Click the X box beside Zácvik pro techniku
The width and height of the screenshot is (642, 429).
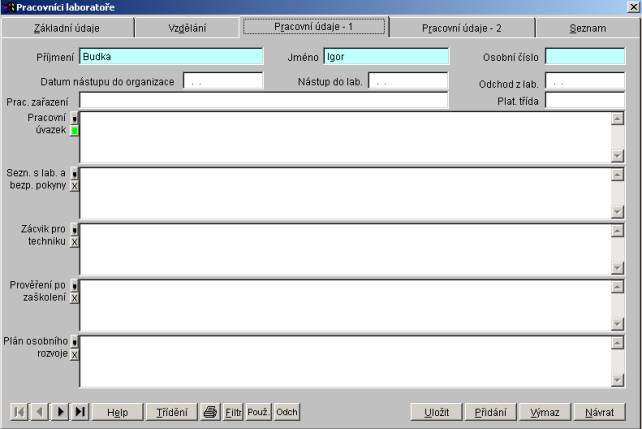tap(75, 242)
